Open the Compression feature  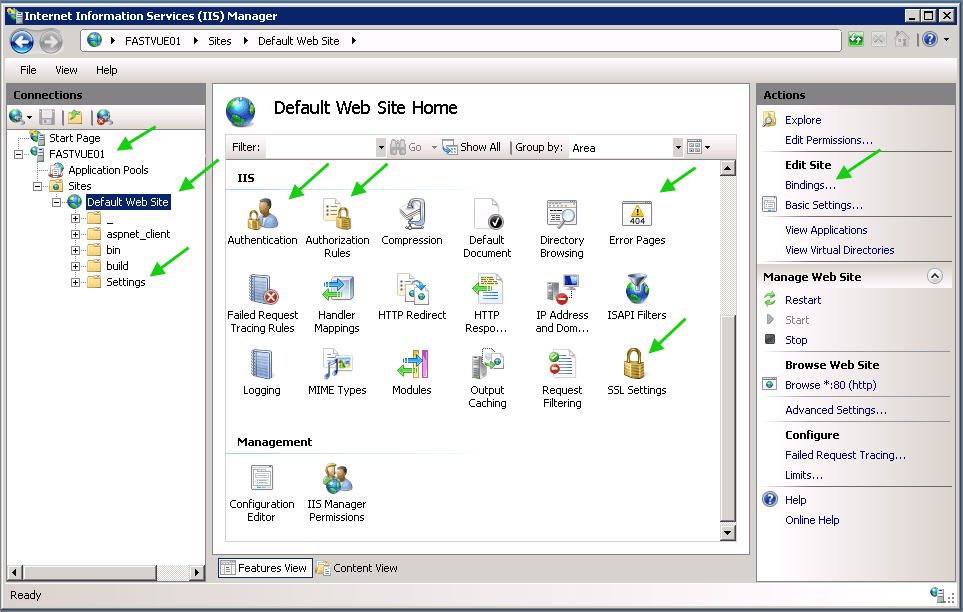(x=411, y=222)
